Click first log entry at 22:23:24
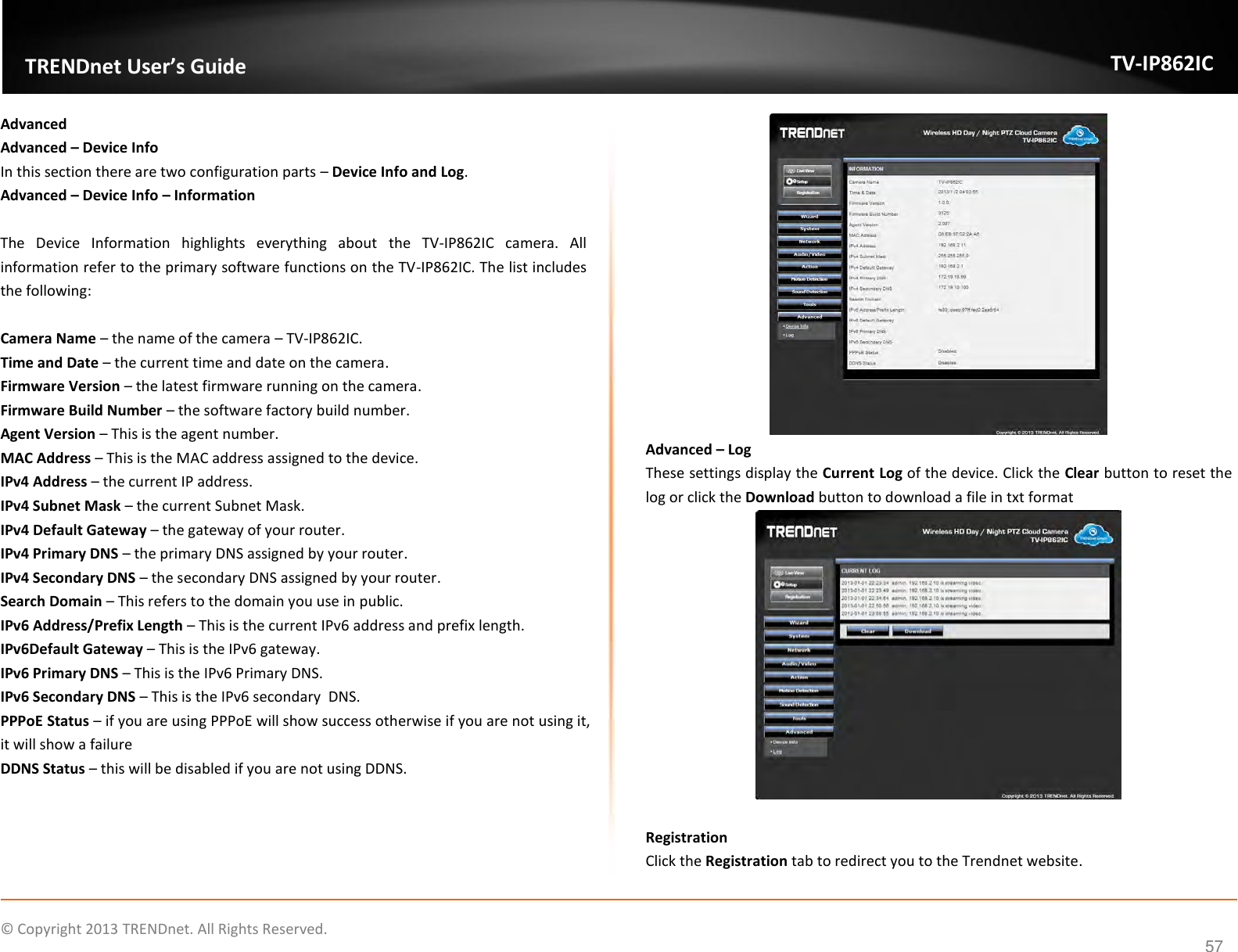 pyautogui.click(x=912, y=583)
